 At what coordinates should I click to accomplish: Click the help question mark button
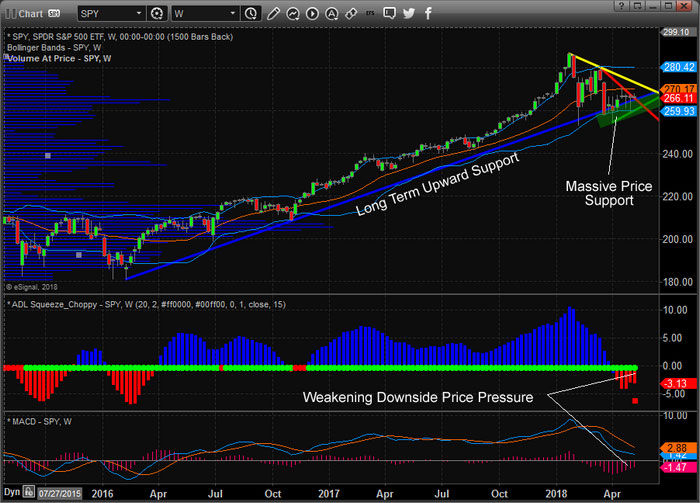click(621, 6)
